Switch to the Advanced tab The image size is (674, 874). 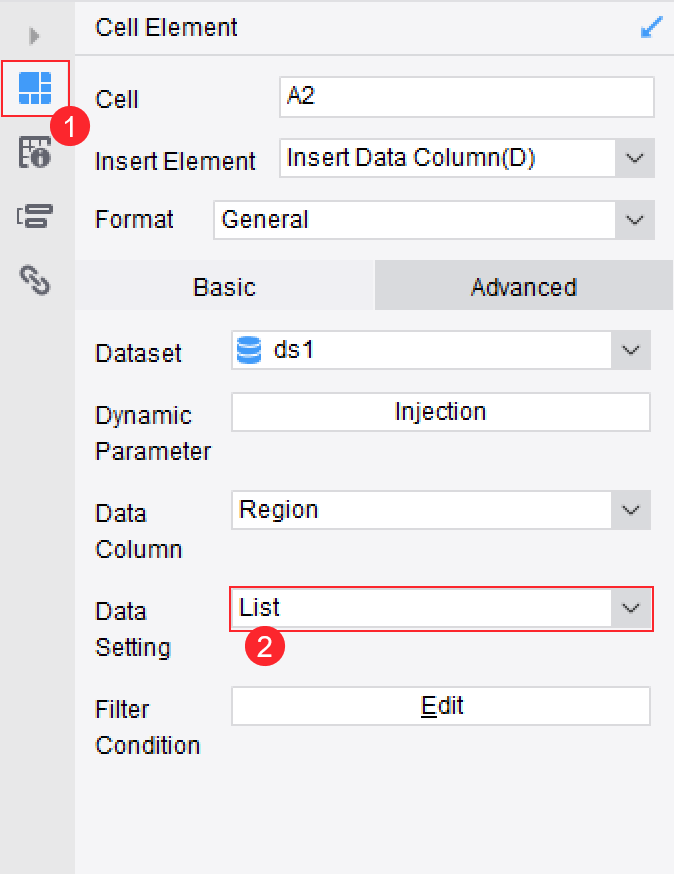pos(523,285)
